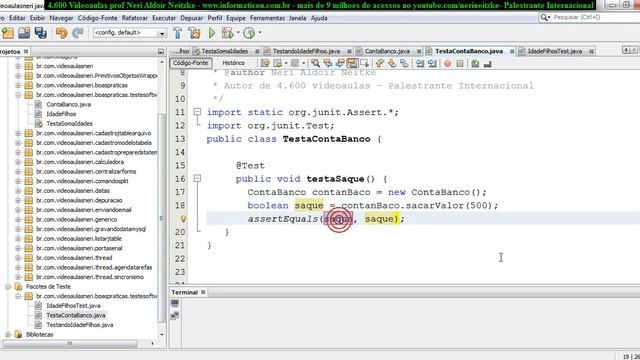This screenshot has width=640, height=360.
Task: Click the Save All icon
Action: point(41,33)
